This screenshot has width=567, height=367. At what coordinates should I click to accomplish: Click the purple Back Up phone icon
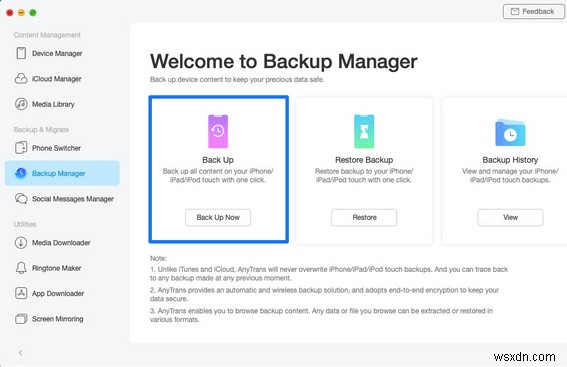click(218, 131)
